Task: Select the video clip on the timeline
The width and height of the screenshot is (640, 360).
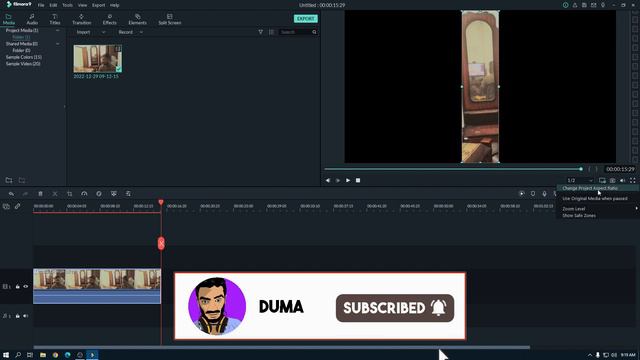Action: click(x=97, y=286)
